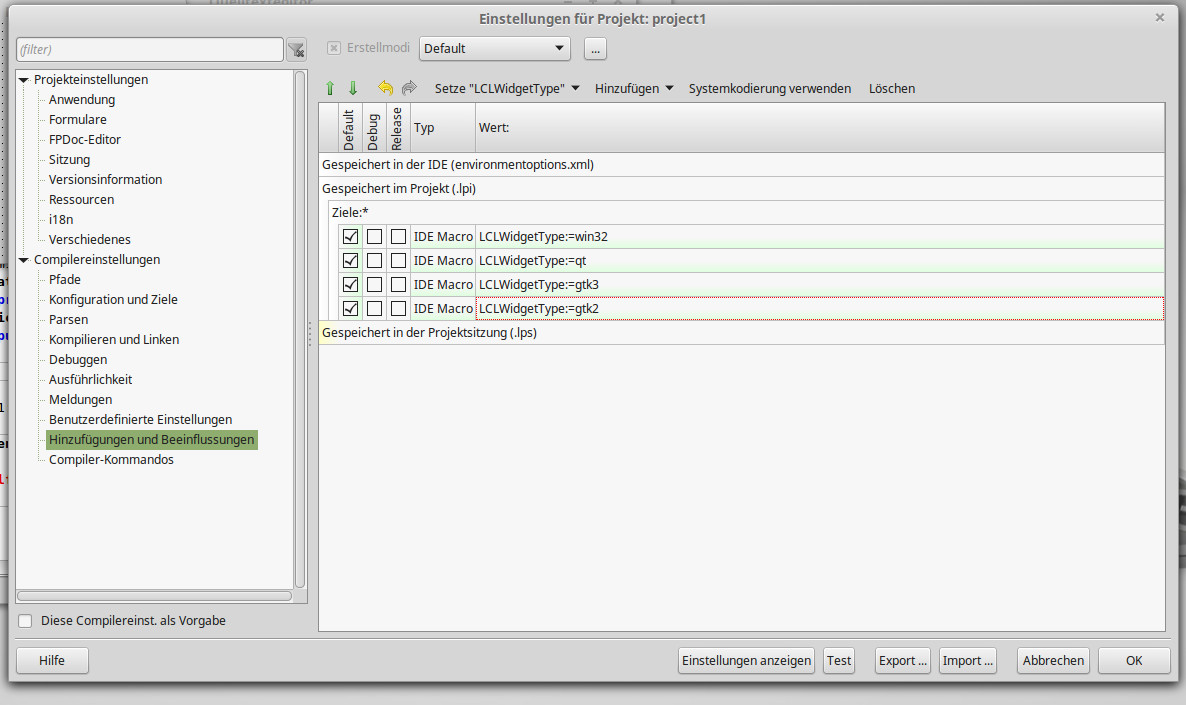The image size is (1186, 705).
Task: Open the Default build mode dropdown
Action: point(494,48)
